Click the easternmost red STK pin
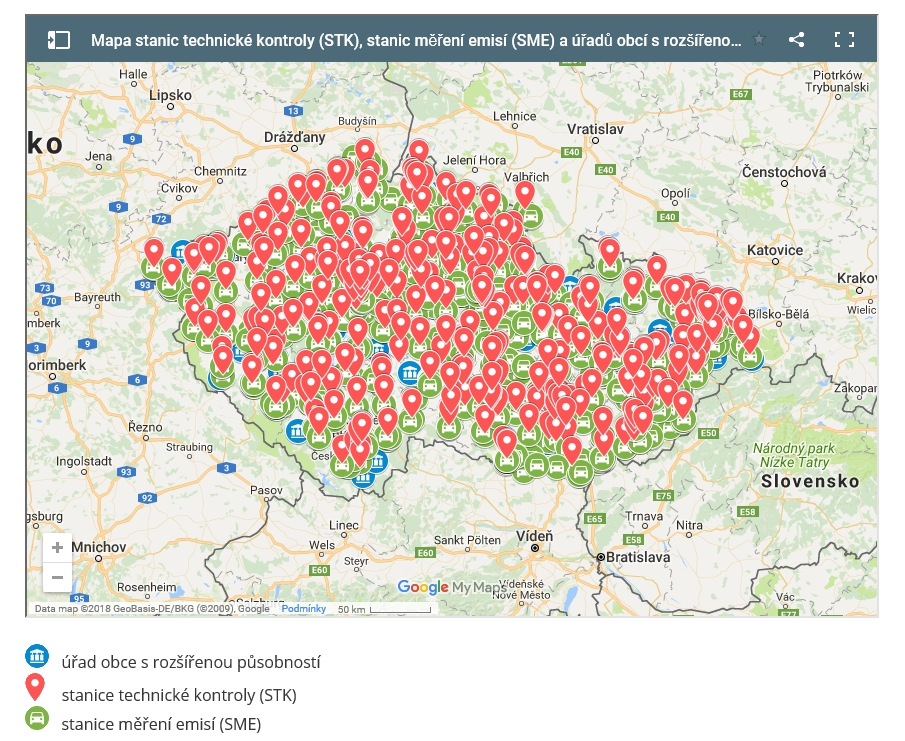This screenshot has height=741, width=905. tap(751, 339)
